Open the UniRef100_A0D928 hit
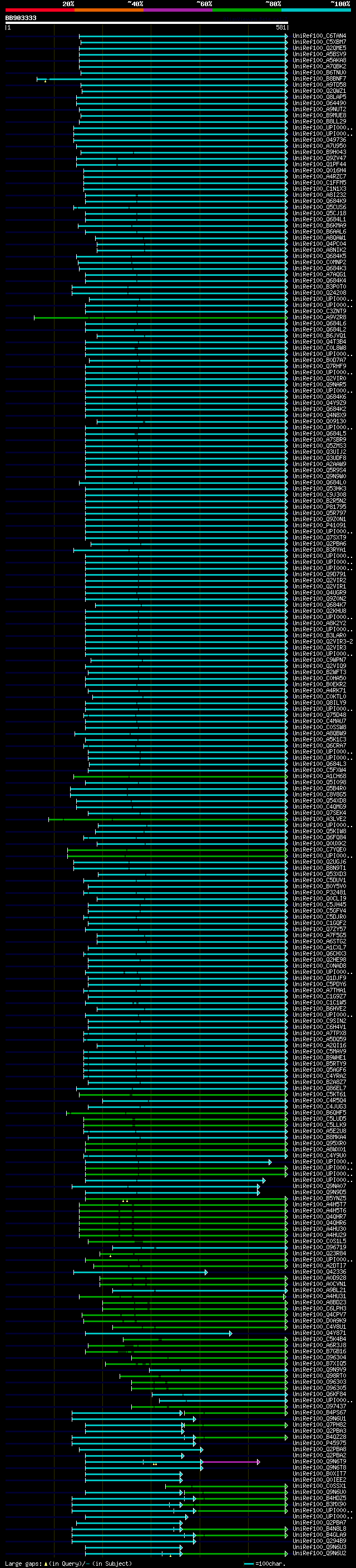The height and width of the screenshot is (1568, 356). tap(319, 1278)
